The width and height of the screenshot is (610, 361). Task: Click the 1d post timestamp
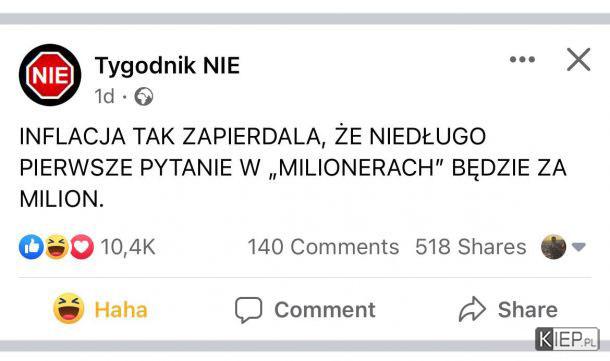click(x=105, y=96)
